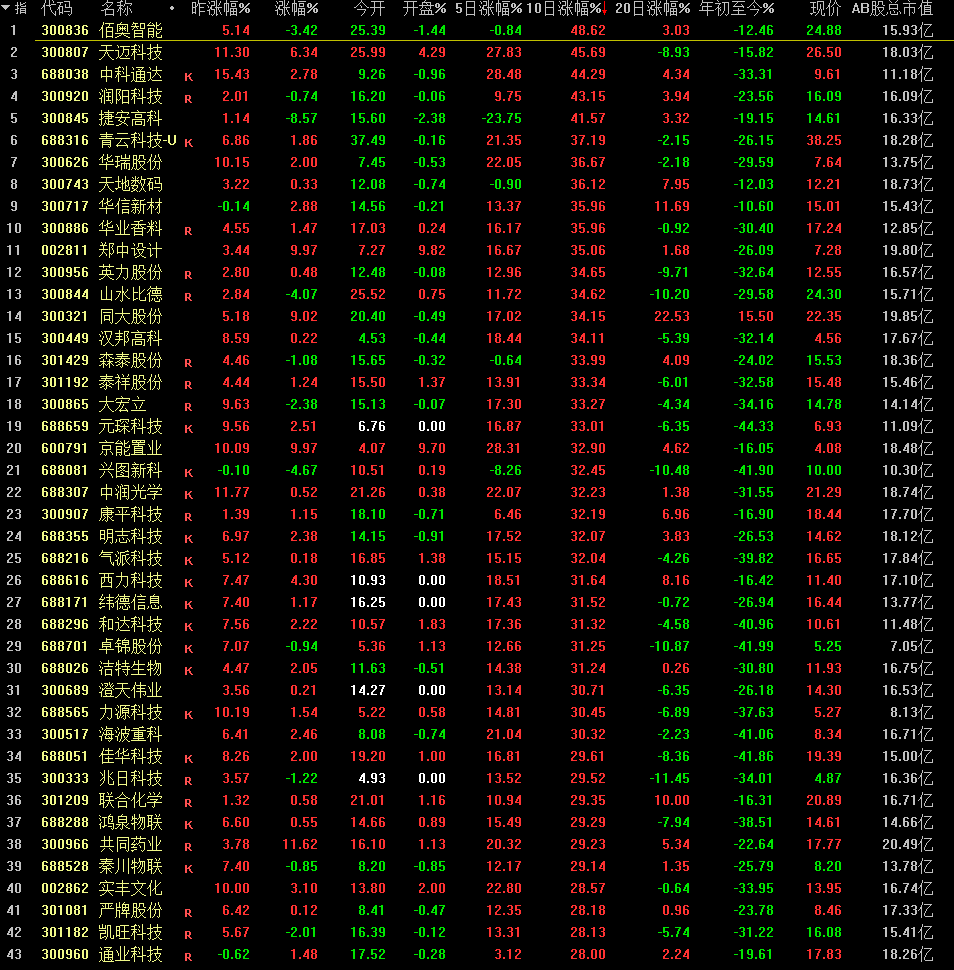
Task: Click the K marker next to 中科通达
Action: 189,77
